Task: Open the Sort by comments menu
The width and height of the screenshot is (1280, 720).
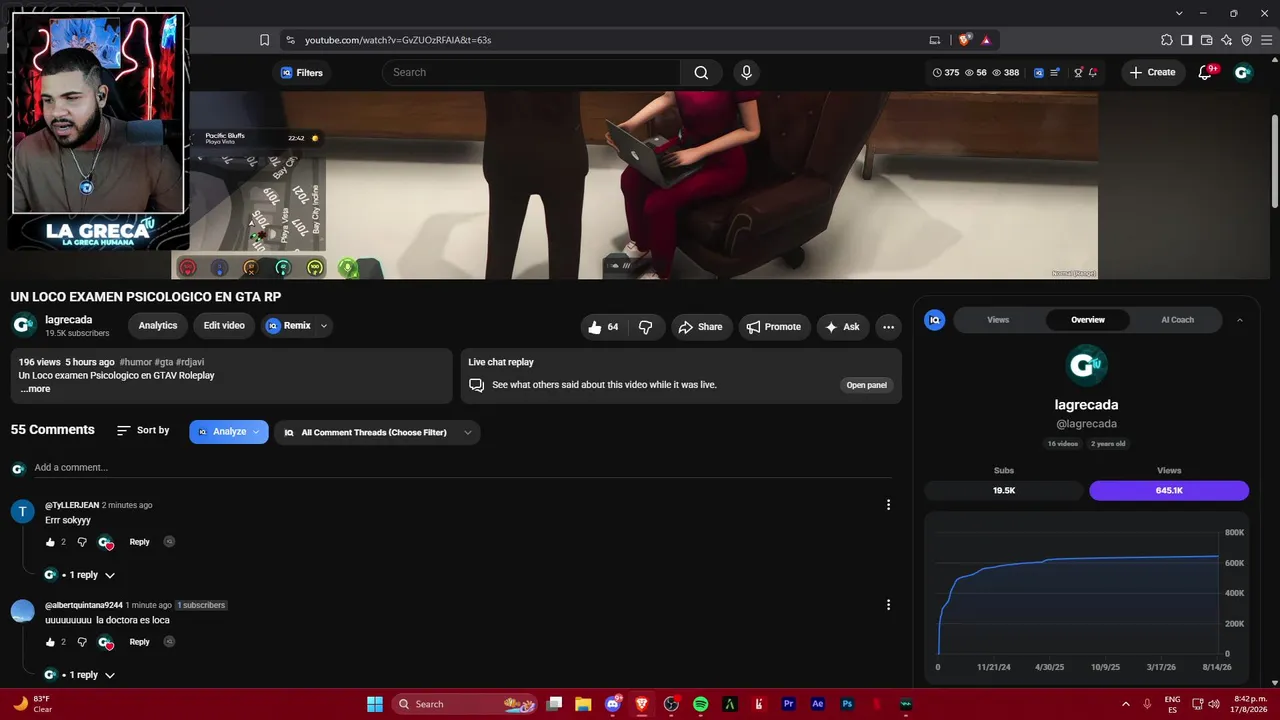Action: click(x=143, y=431)
